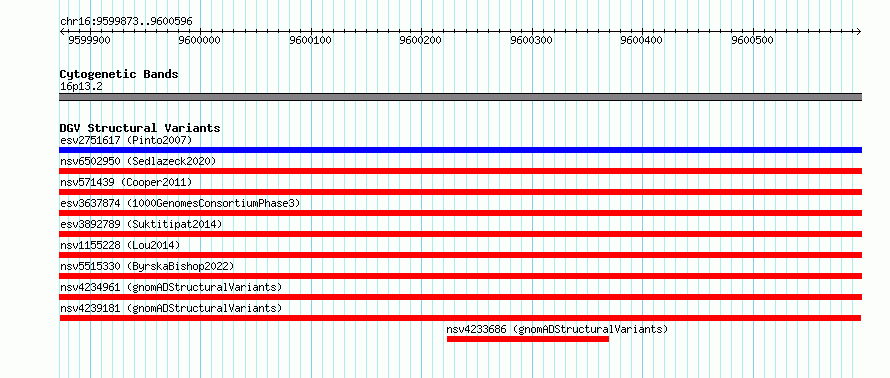Click the esv3892789 (Suktitipat2014) label
The height and width of the screenshot is (378, 890).
(141, 224)
